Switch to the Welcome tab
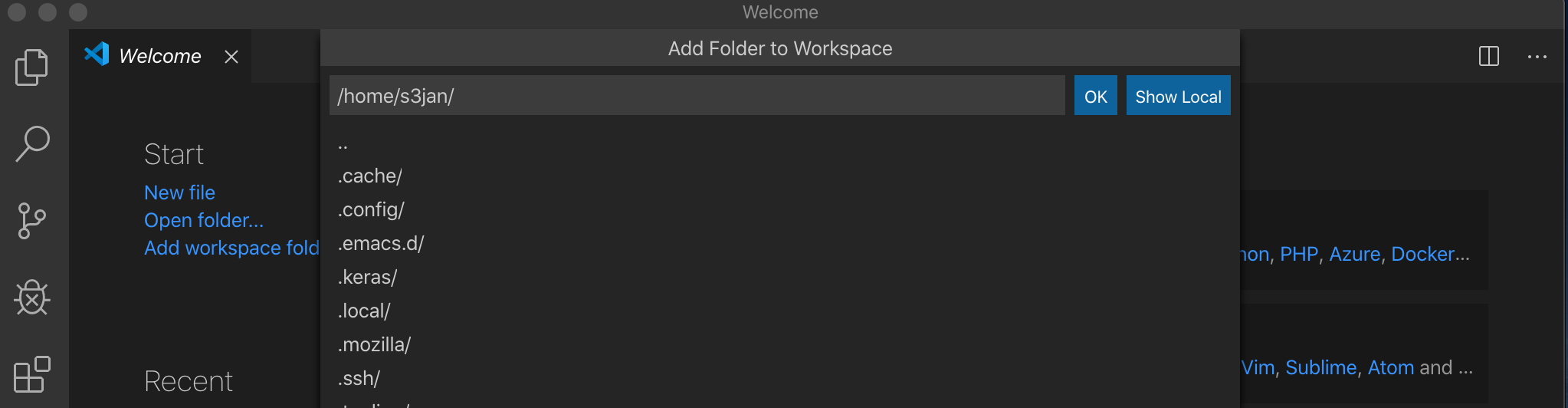This screenshot has width=1568, height=408. pos(159,56)
